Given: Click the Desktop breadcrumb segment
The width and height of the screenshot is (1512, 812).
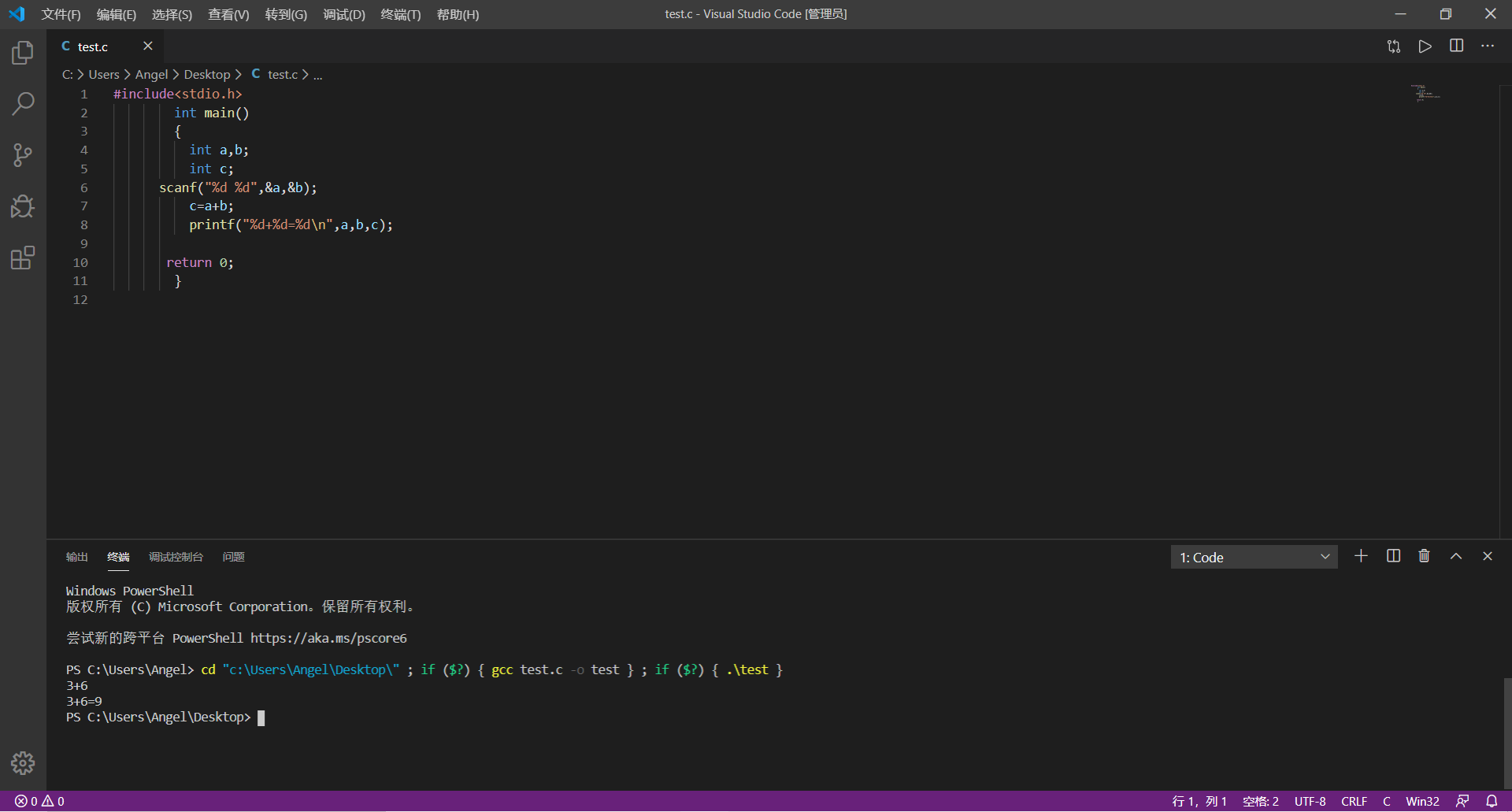Looking at the screenshot, I should pos(207,74).
